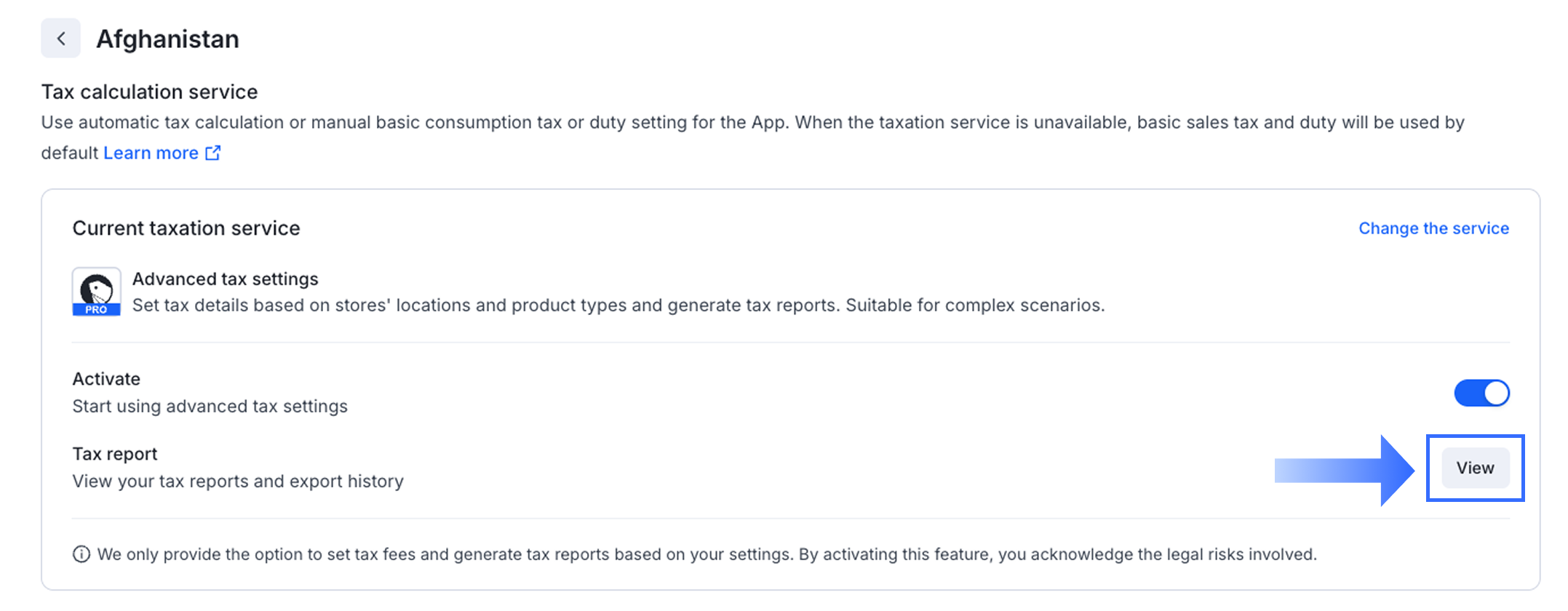This screenshot has height=611, width=1568.
Task: Open the Learn more link
Action: [151, 153]
